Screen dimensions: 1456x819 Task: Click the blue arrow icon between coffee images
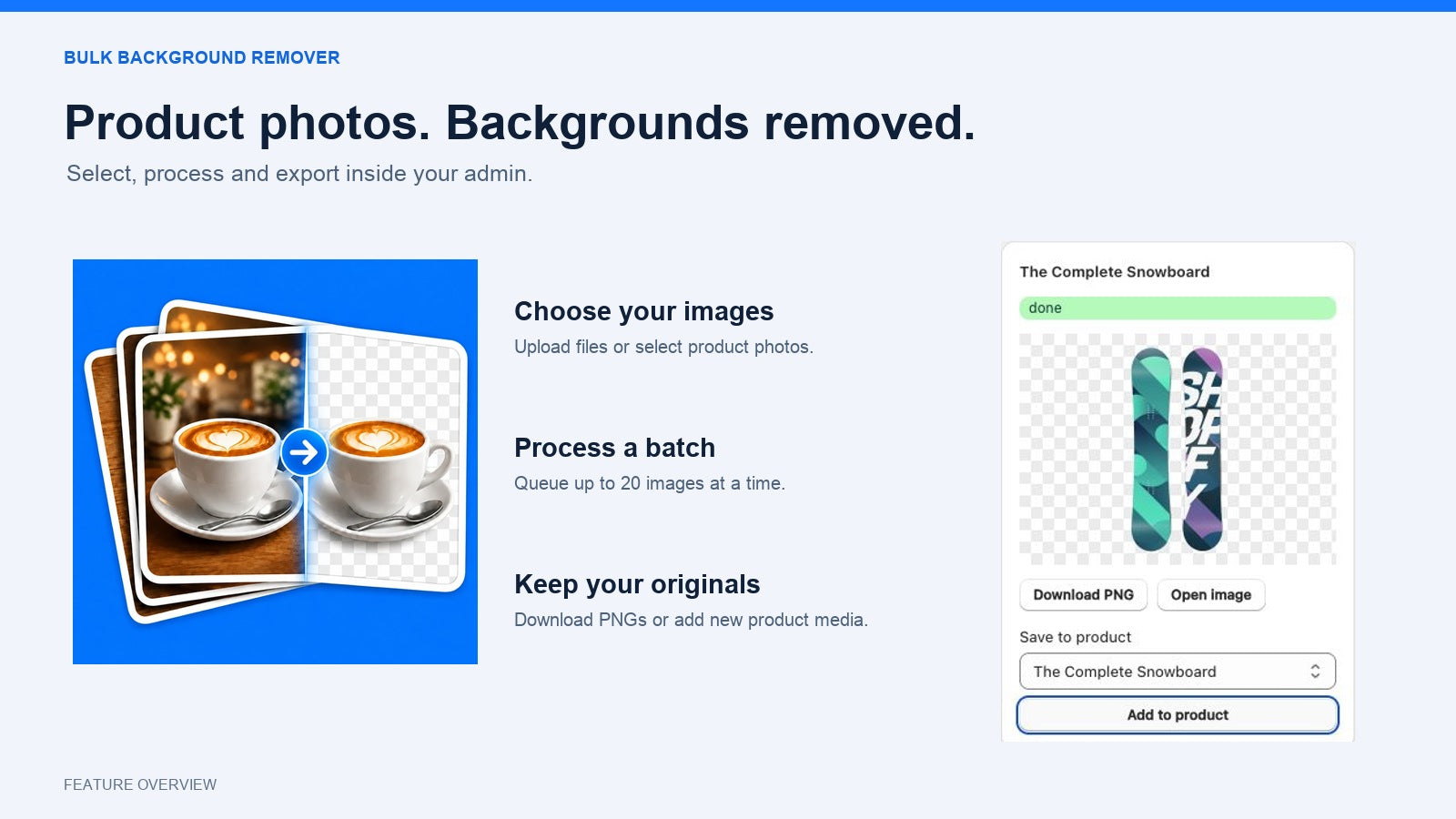(304, 452)
